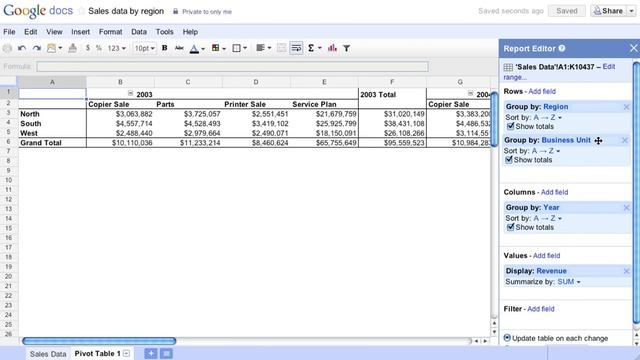640x360 pixels.
Task: Open the Edit menu
Action: click(x=31, y=32)
